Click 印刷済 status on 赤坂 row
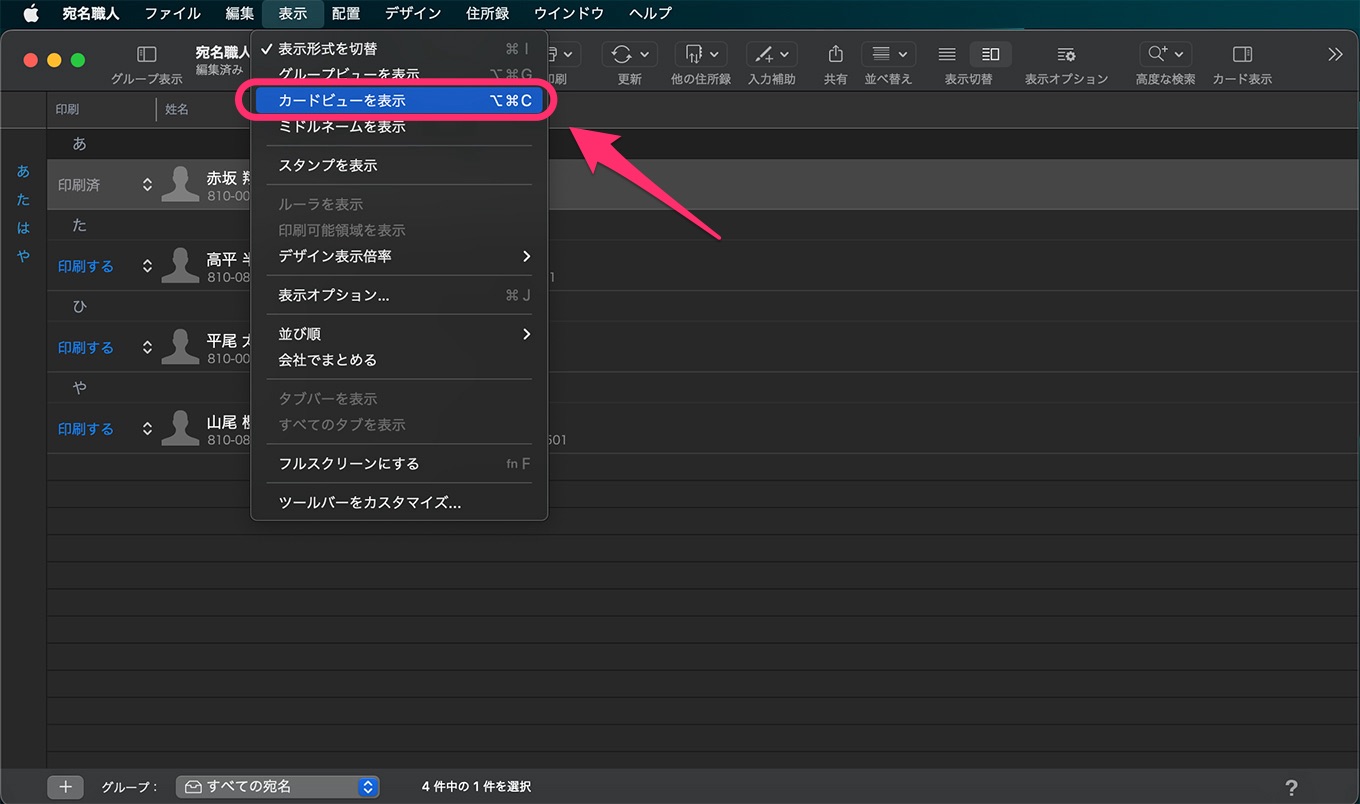Image resolution: width=1360 pixels, height=804 pixels. 79,185
